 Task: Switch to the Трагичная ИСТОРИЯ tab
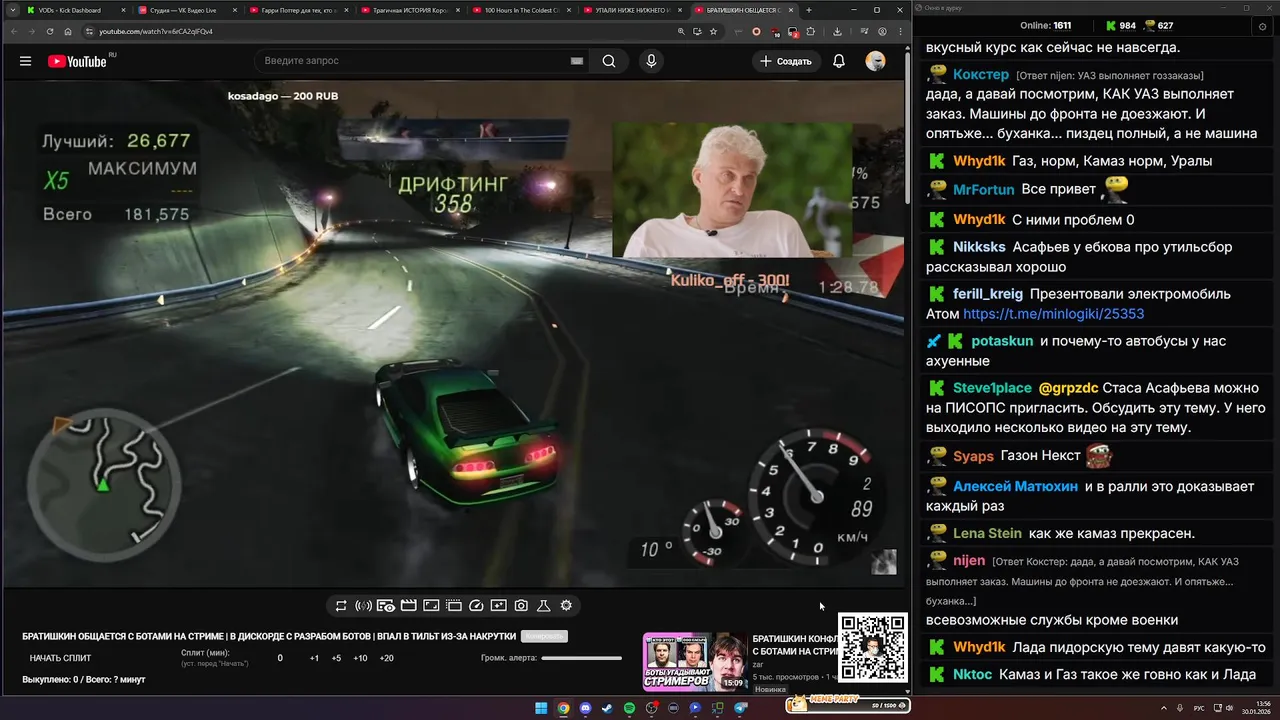(x=409, y=10)
